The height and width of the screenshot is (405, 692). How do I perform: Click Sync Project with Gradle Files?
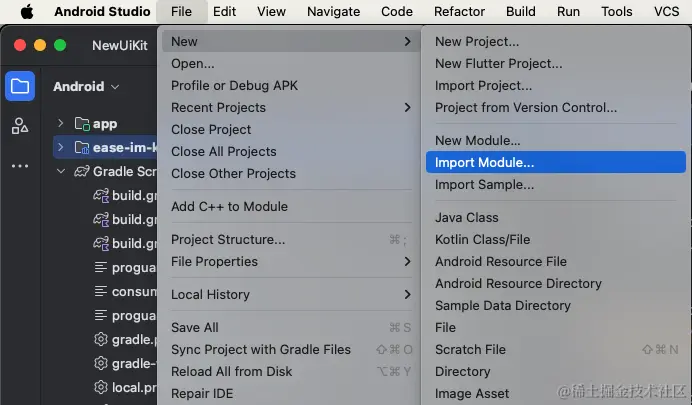coord(261,350)
